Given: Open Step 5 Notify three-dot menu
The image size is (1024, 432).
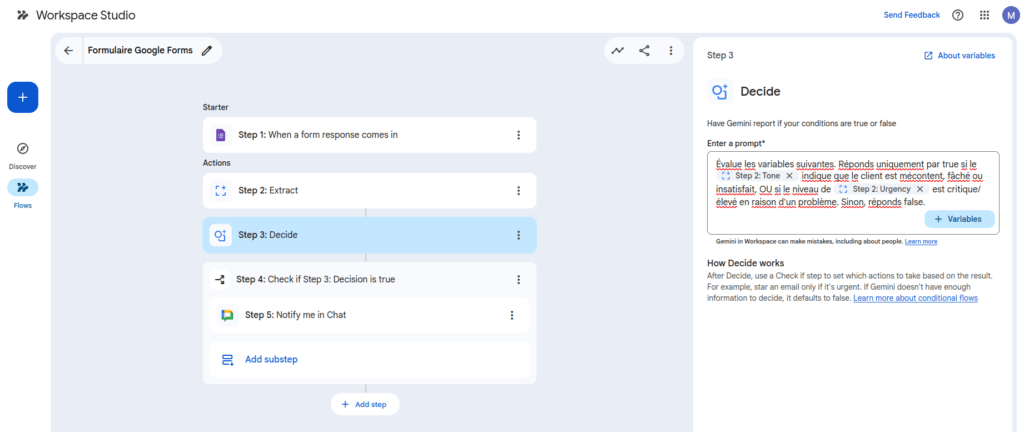Looking at the screenshot, I should click(x=512, y=315).
